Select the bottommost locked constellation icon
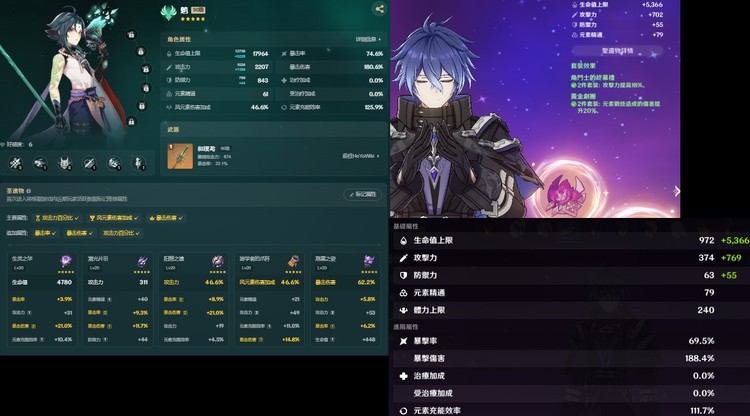The width and height of the screenshot is (750, 416). pyautogui.click(x=131, y=122)
